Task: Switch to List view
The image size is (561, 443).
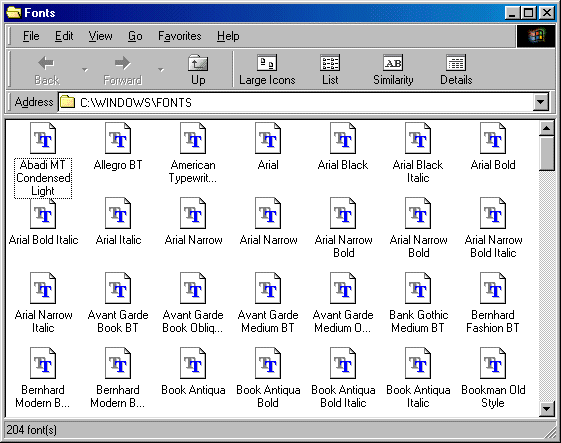Action: click(x=330, y=69)
